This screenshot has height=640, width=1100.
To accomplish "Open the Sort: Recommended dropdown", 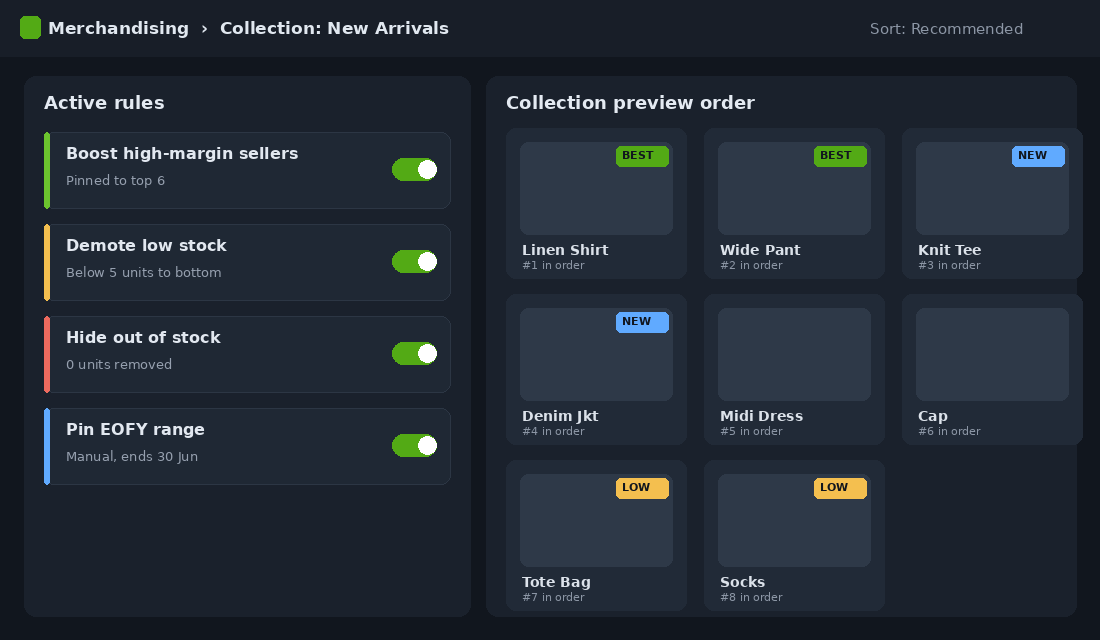I will [946, 29].
